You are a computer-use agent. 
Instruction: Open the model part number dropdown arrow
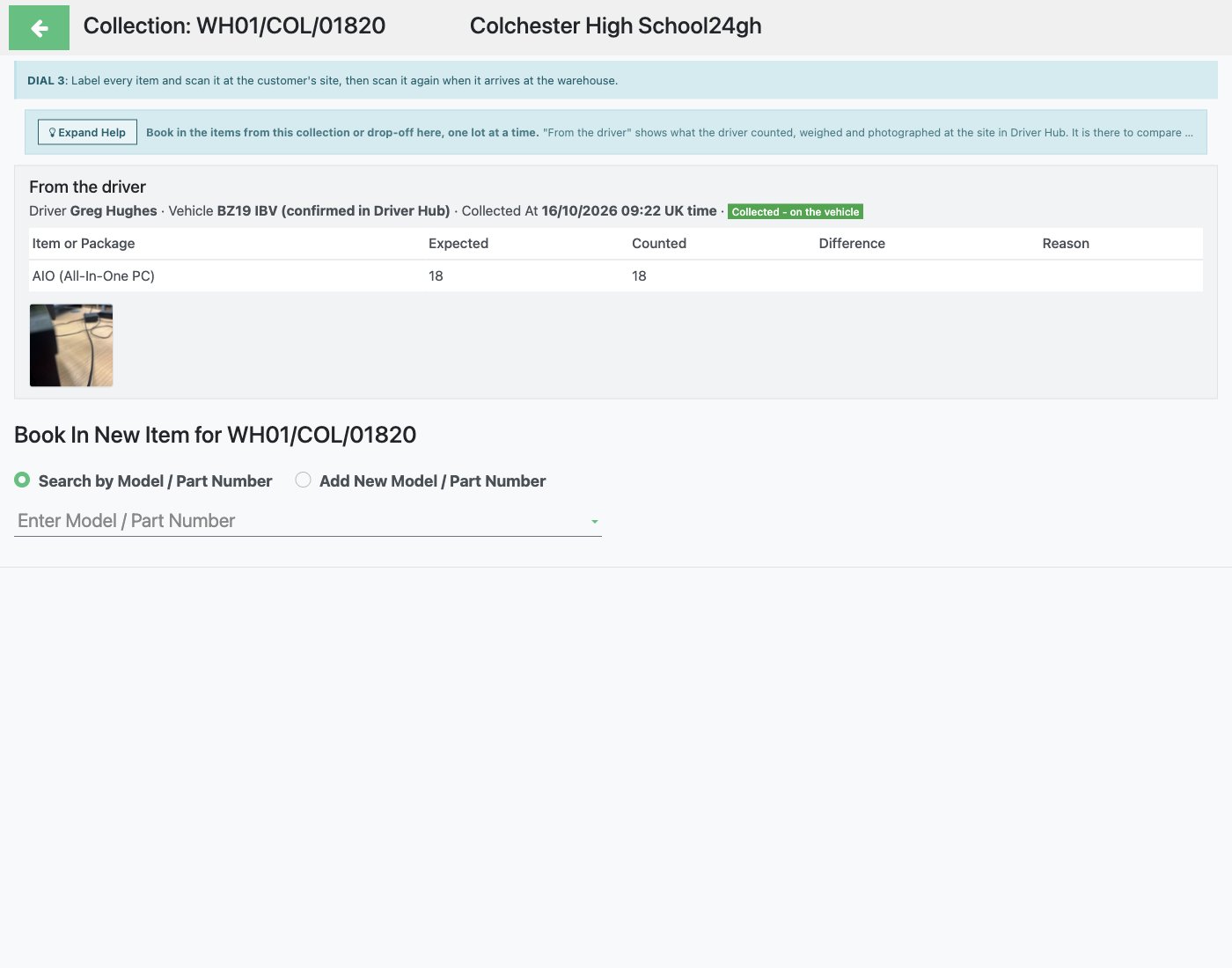coord(595,522)
